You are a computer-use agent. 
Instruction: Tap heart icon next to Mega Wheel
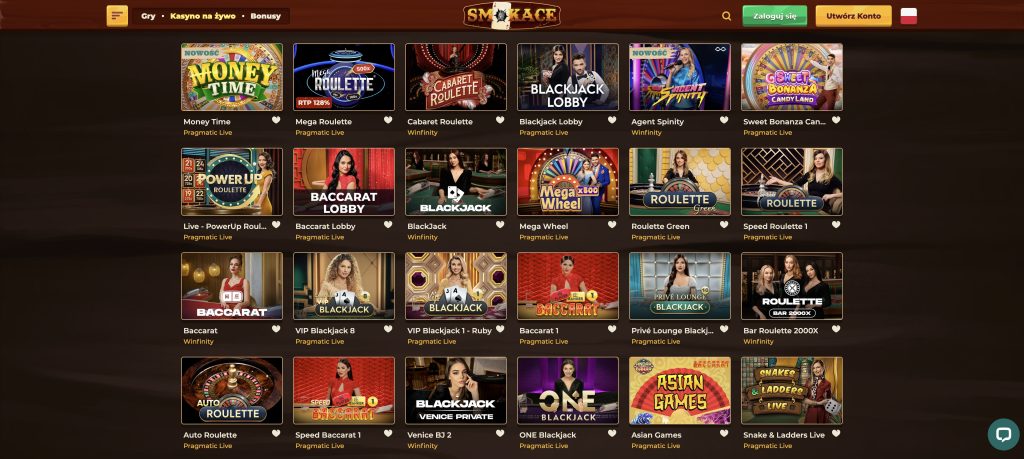[x=612, y=225]
